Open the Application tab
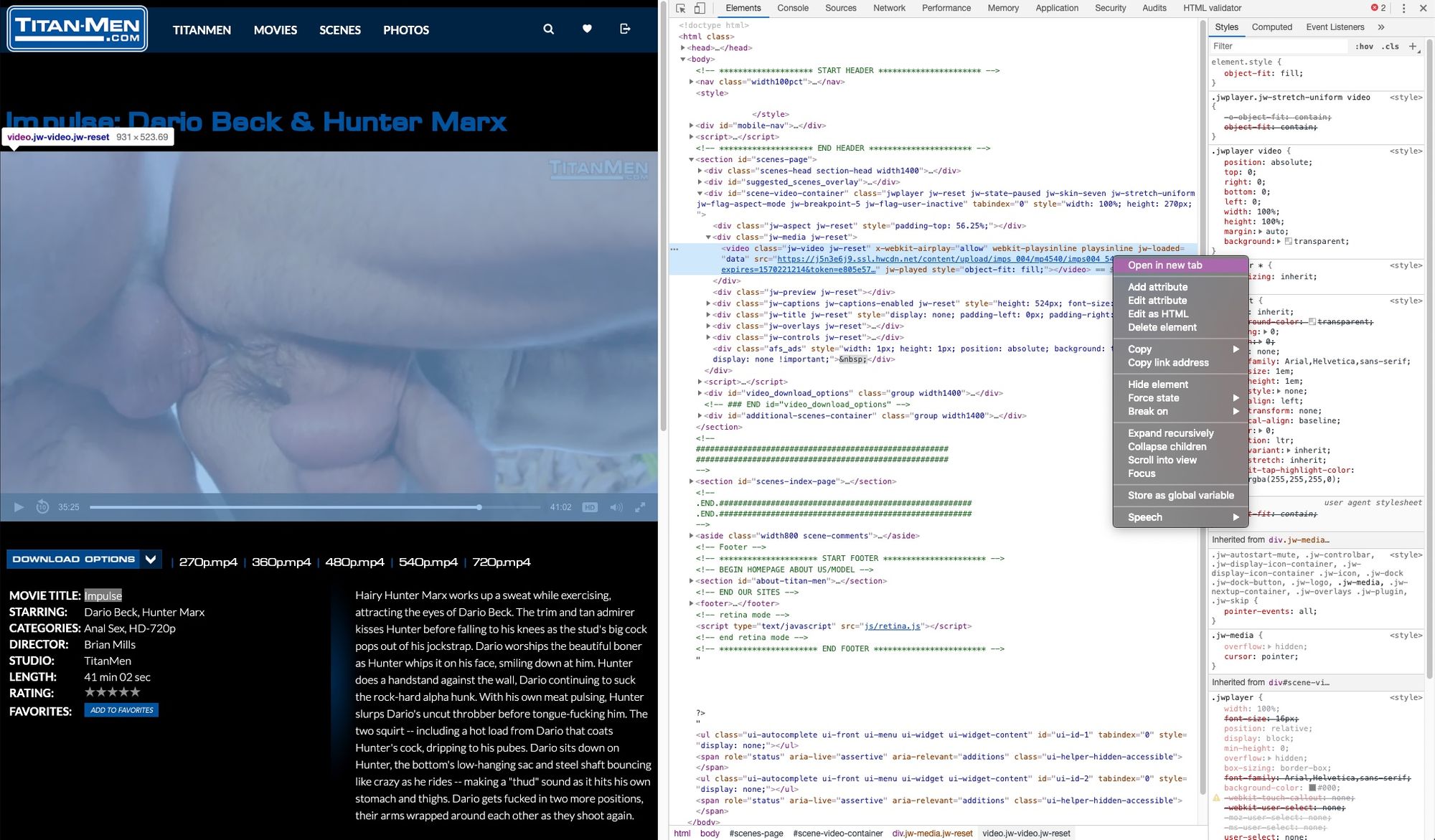 pyautogui.click(x=1057, y=8)
